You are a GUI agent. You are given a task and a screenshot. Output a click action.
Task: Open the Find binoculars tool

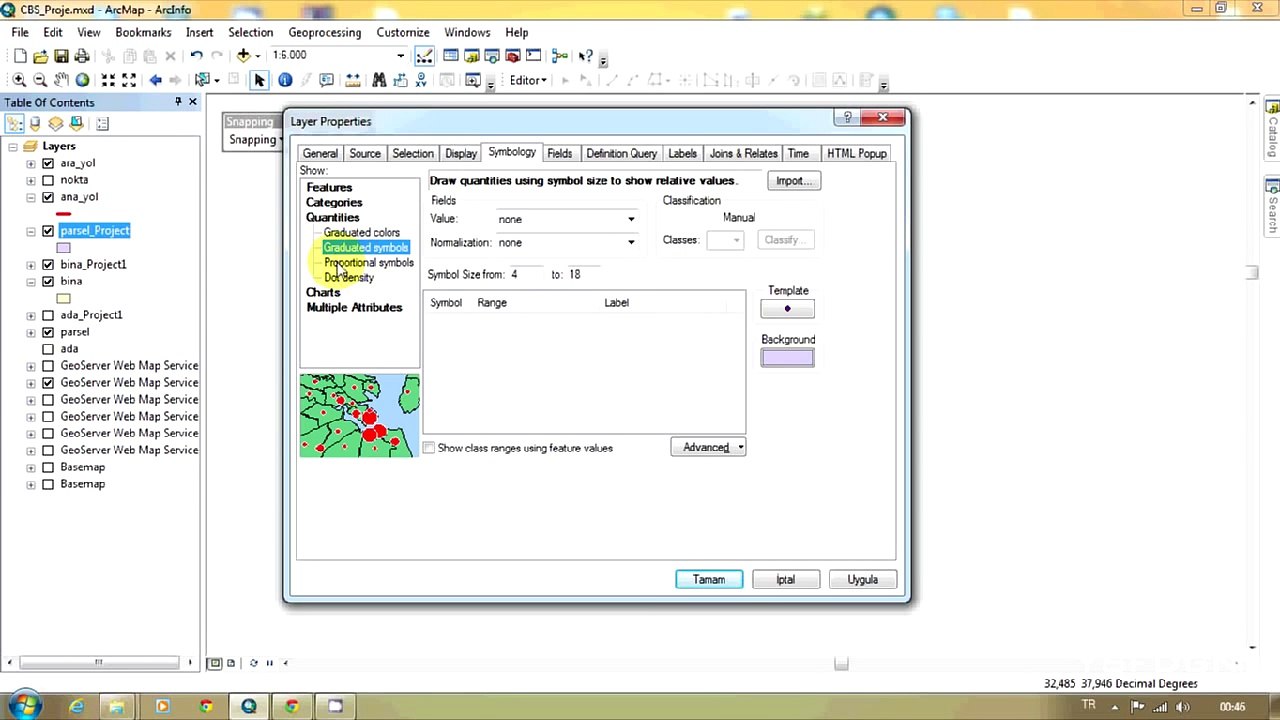point(379,80)
